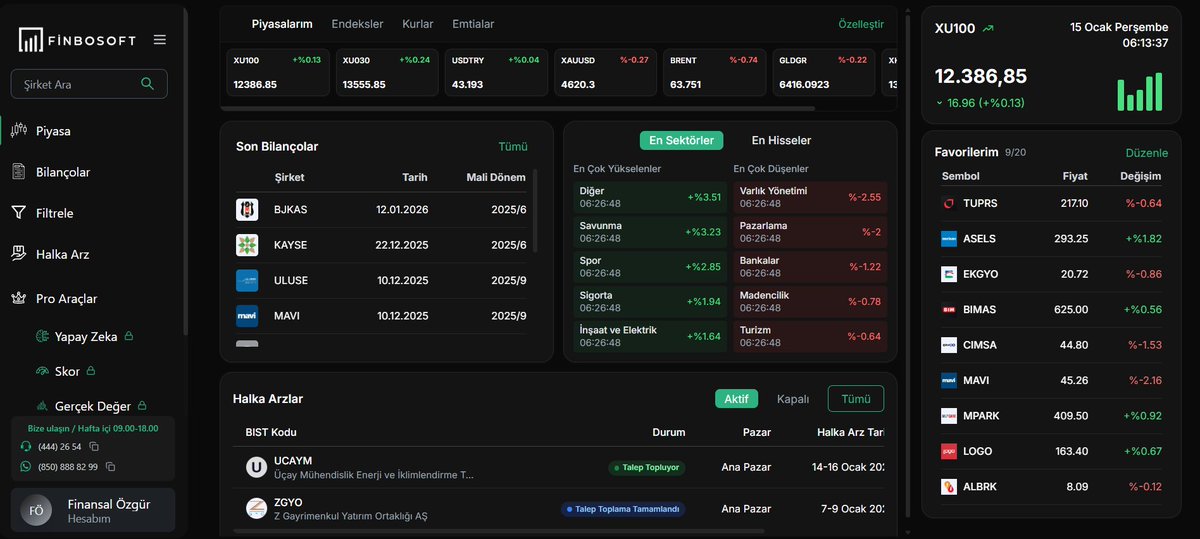Click the BIMAS logo in Favorilerim
This screenshot has width=1200, height=539.
(x=949, y=310)
